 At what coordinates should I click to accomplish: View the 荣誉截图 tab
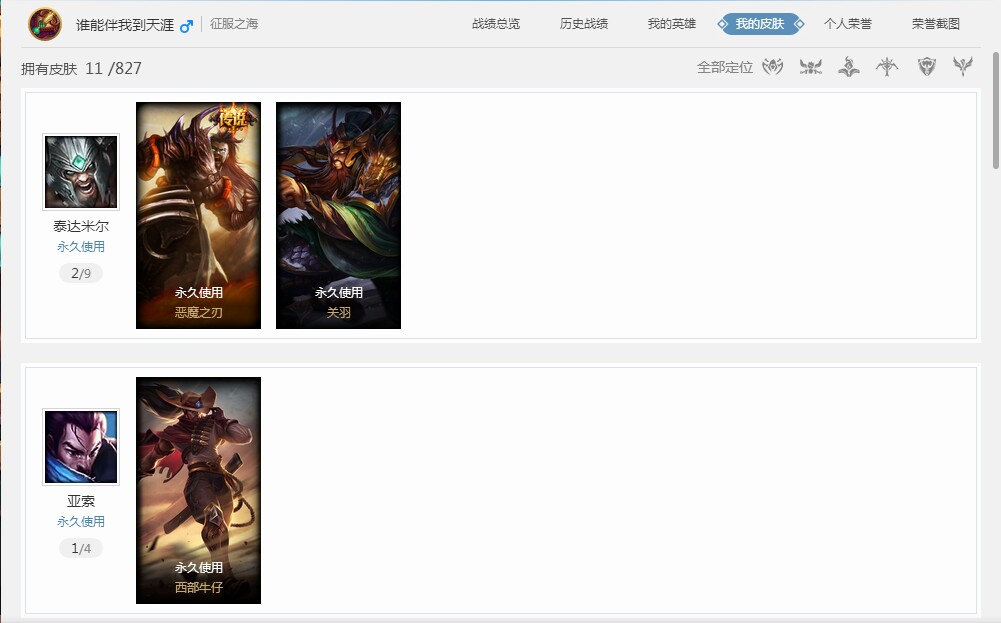point(935,24)
